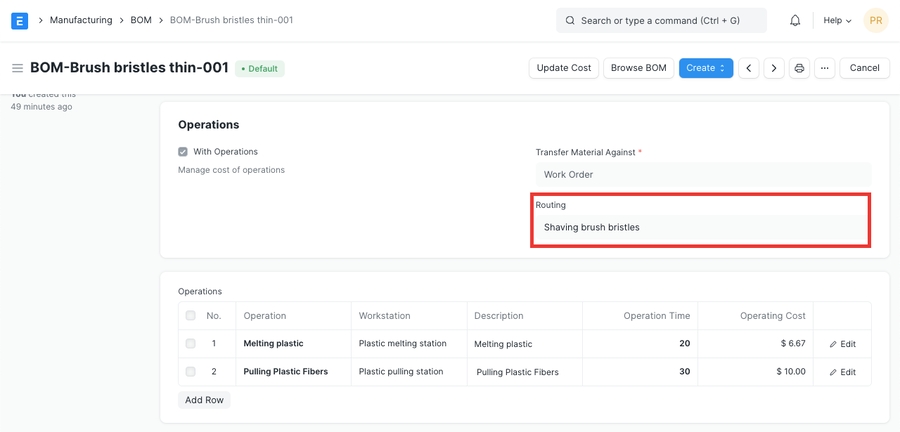
Task: Navigate to Manufacturing breadcrumb
Action: tap(81, 20)
